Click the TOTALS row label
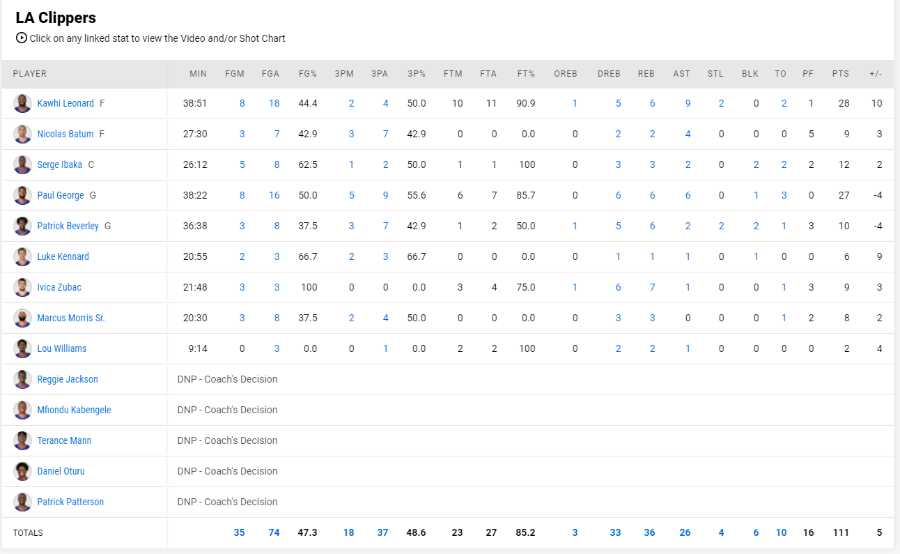 (x=28, y=533)
